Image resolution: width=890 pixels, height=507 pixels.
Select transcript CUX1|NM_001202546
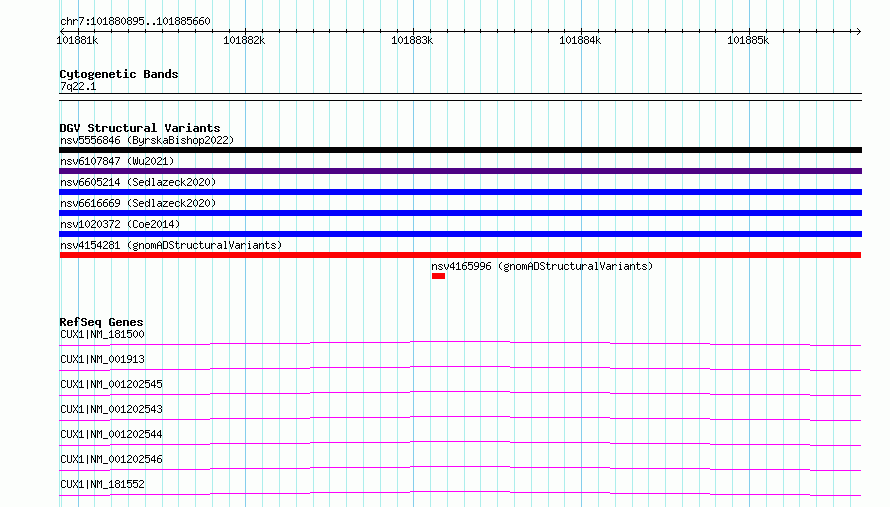pos(111,459)
